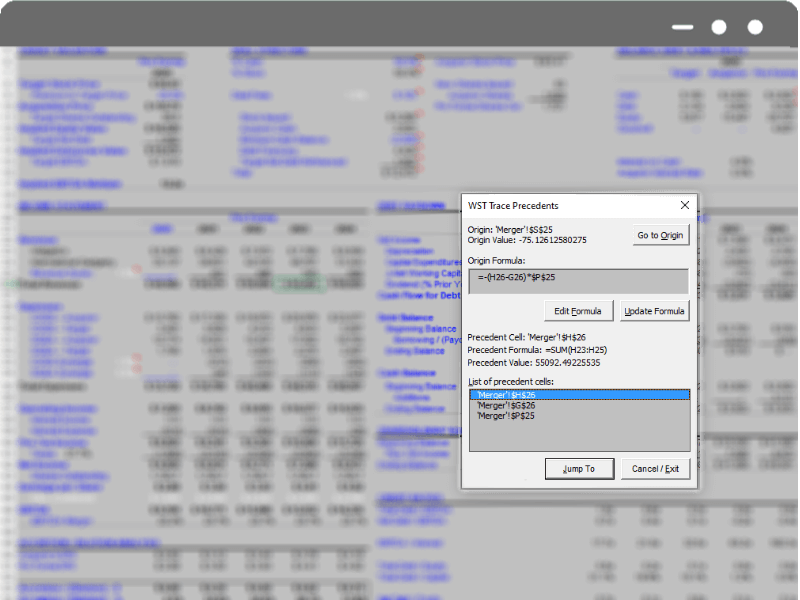The width and height of the screenshot is (800, 600).
Task: Click the Go to Origin button
Action: click(660, 235)
